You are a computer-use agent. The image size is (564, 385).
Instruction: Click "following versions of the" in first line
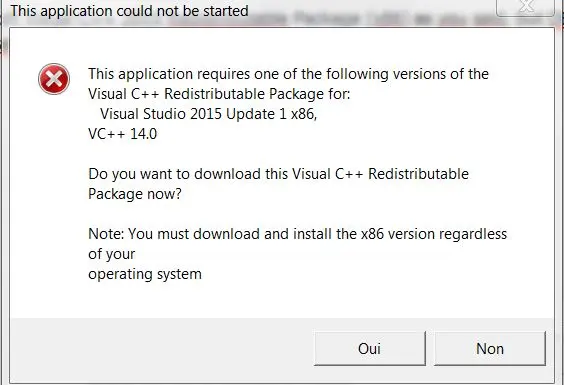pyautogui.click(x=408, y=74)
